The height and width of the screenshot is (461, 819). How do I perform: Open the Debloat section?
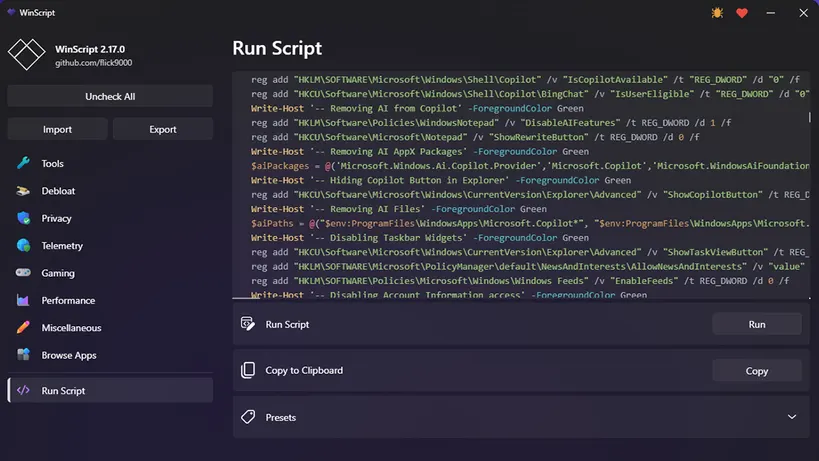pos(110,191)
